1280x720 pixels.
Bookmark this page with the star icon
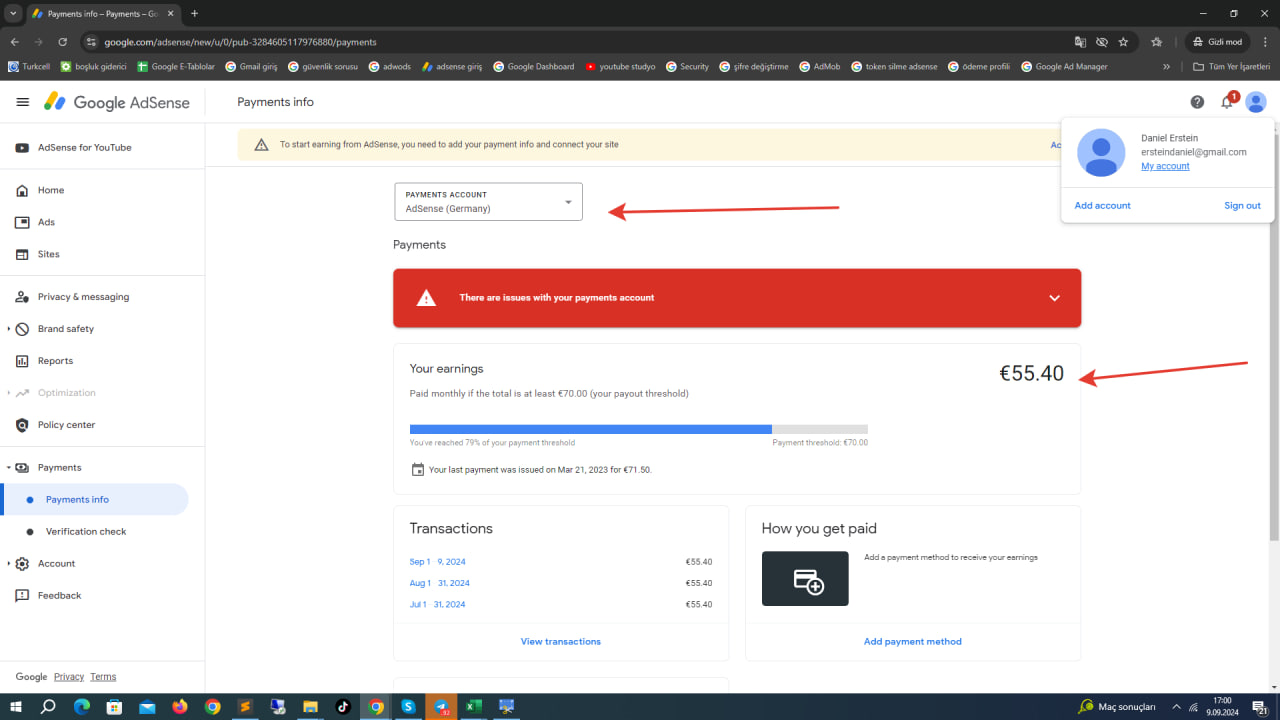click(1123, 42)
